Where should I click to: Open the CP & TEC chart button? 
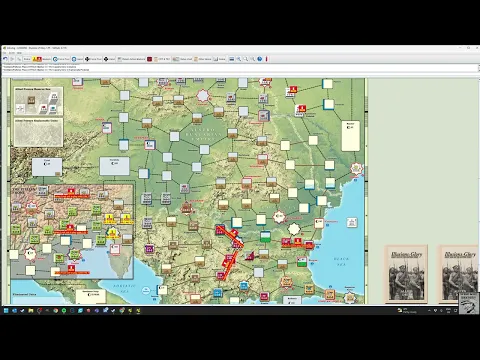[162, 59]
